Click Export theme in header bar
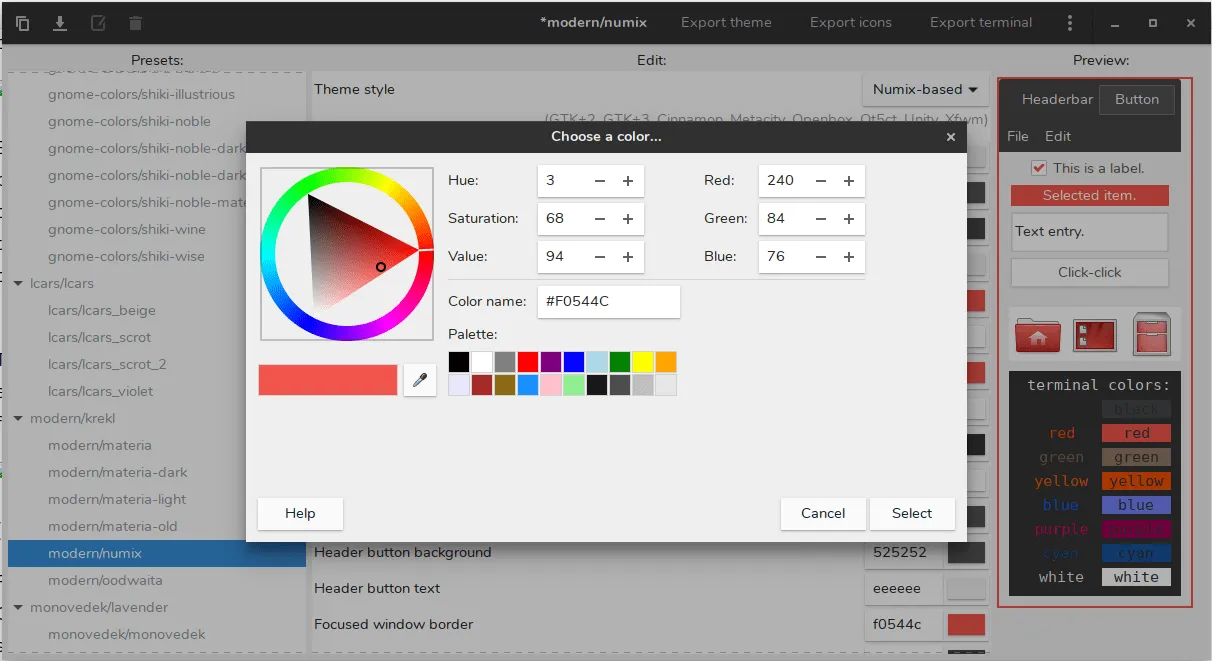The height and width of the screenshot is (661, 1212). (726, 22)
